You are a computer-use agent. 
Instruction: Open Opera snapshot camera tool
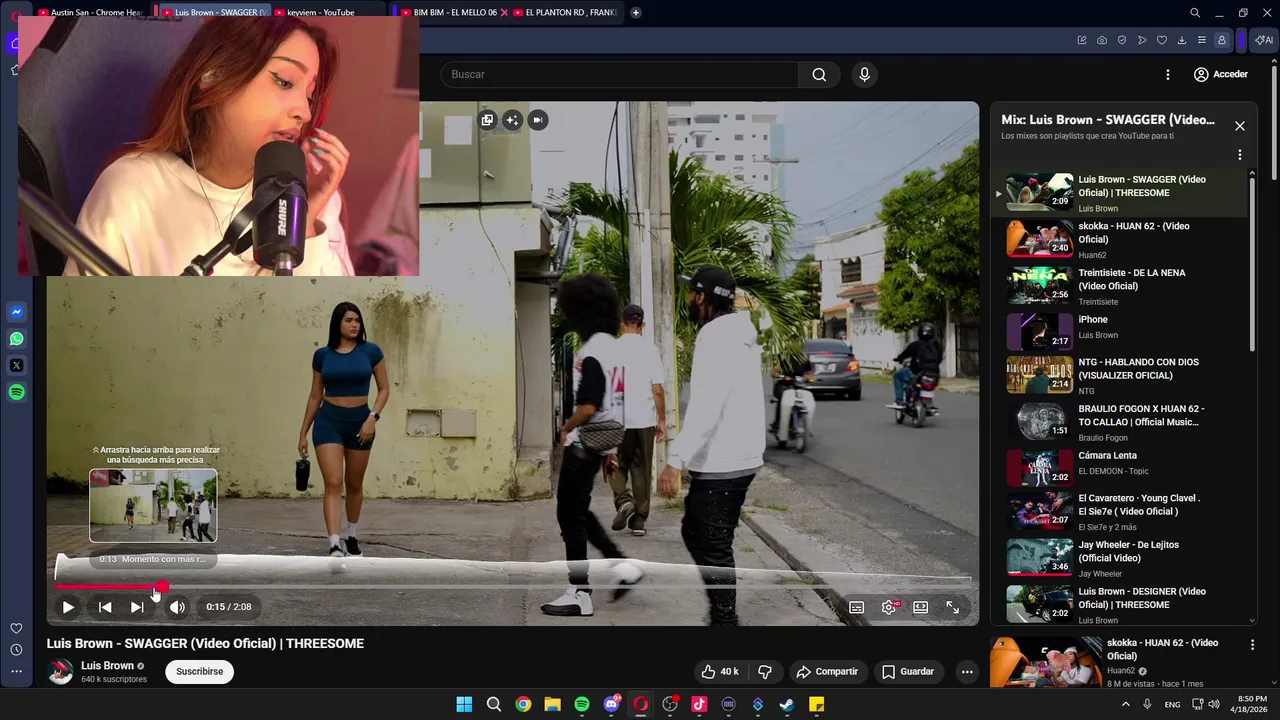[1102, 40]
